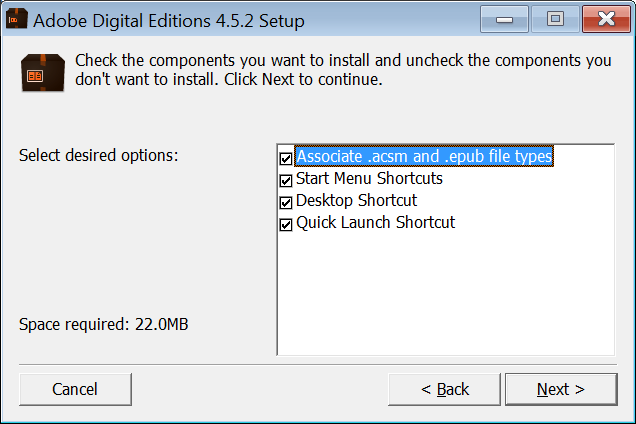The image size is (636, 424).
Task: Click the 'Adobe Digital Editions 4.5.2 Setup' title text
Action: click(x=170, y=20)
